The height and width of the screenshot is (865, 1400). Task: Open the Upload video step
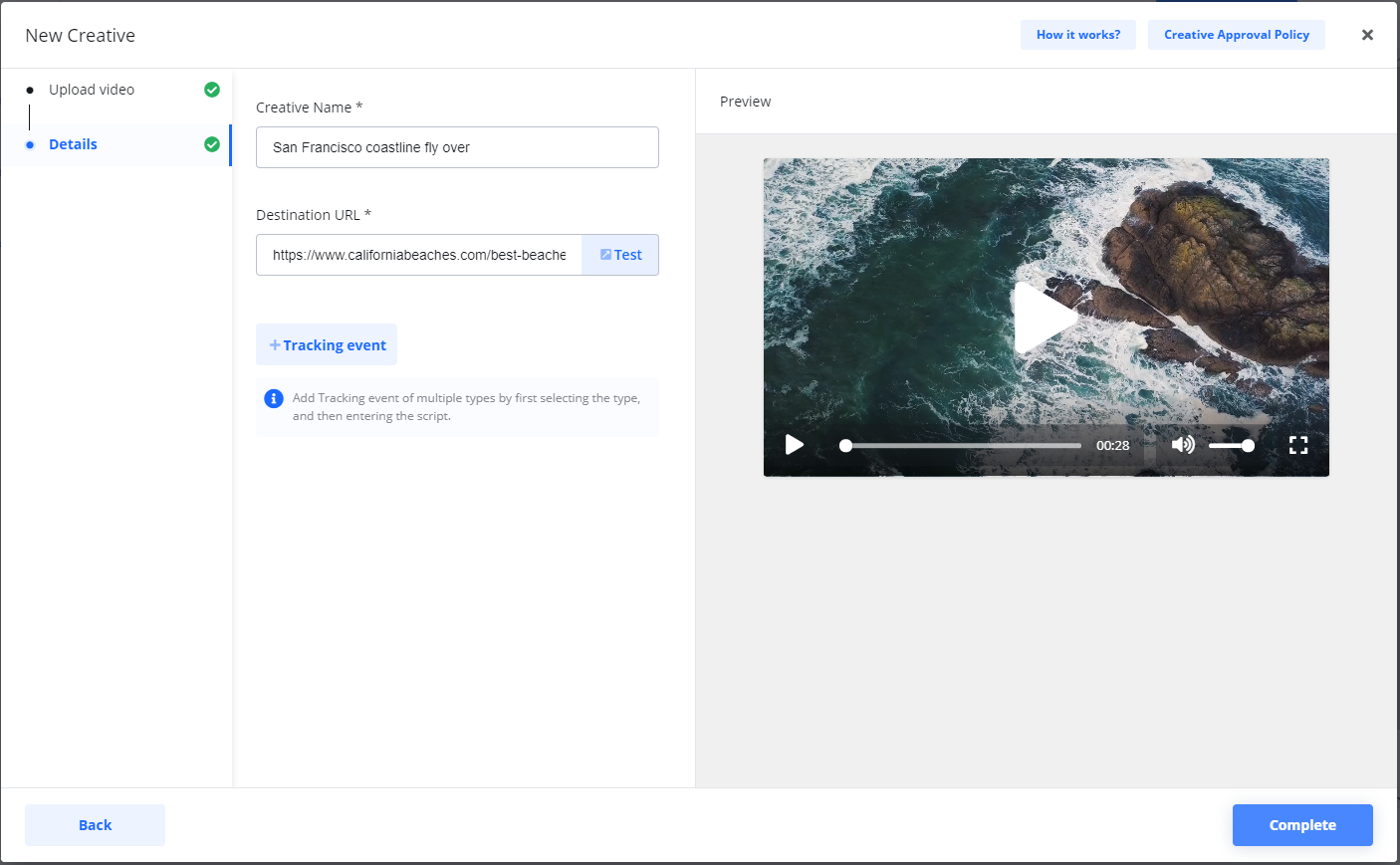click(92, 90)
